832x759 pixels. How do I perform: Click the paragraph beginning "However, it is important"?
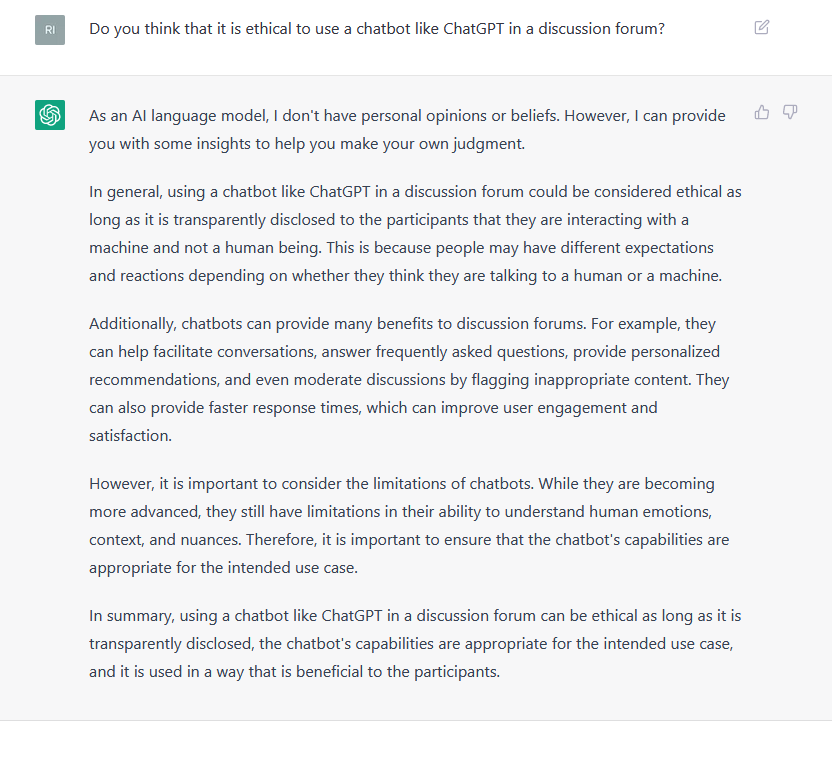409,525
